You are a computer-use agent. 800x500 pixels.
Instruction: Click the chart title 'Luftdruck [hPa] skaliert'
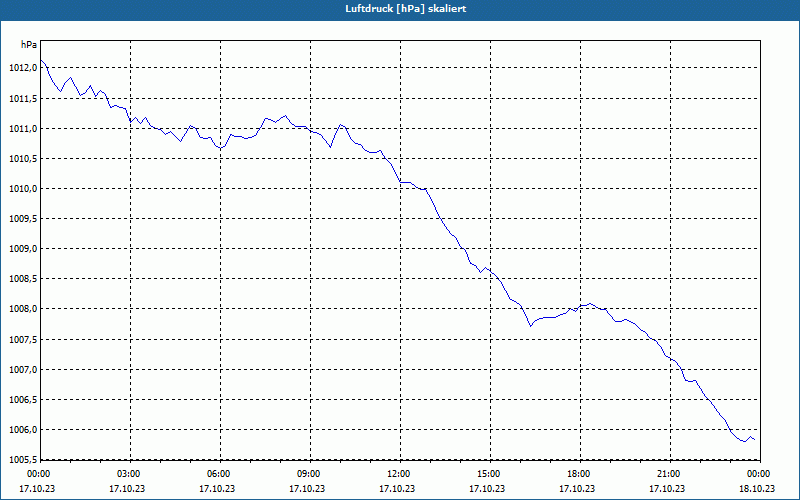tap(406, 9)
